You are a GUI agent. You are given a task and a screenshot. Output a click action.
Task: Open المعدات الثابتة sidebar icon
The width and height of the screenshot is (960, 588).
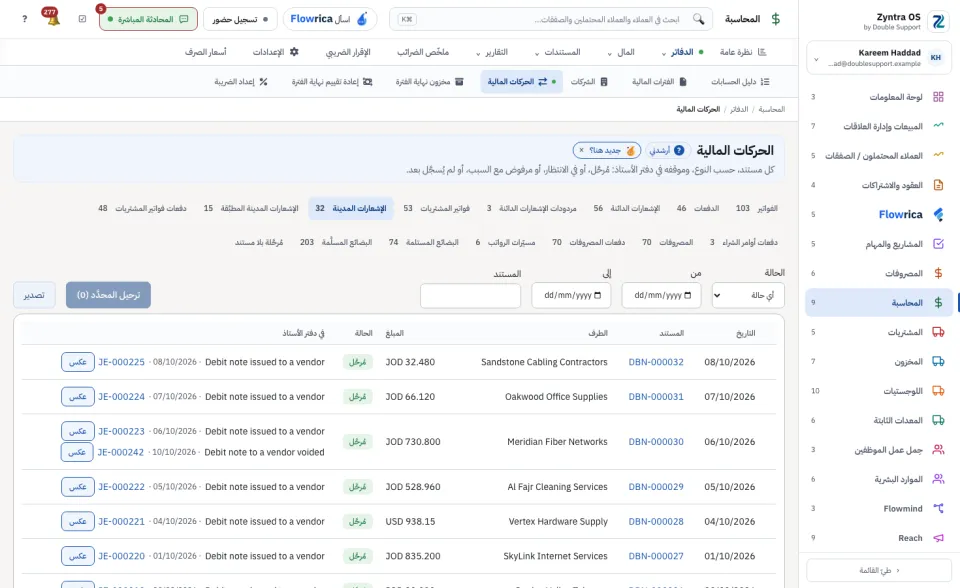coord(938,420)
